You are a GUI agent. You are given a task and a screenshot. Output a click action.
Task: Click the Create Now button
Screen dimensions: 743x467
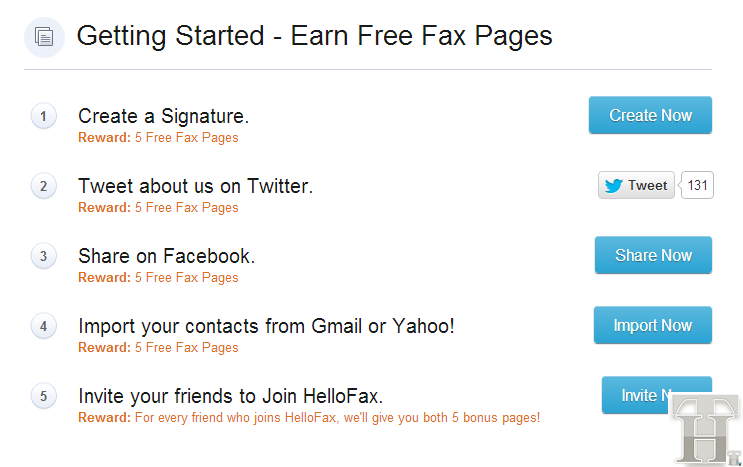tap(650, 115)
